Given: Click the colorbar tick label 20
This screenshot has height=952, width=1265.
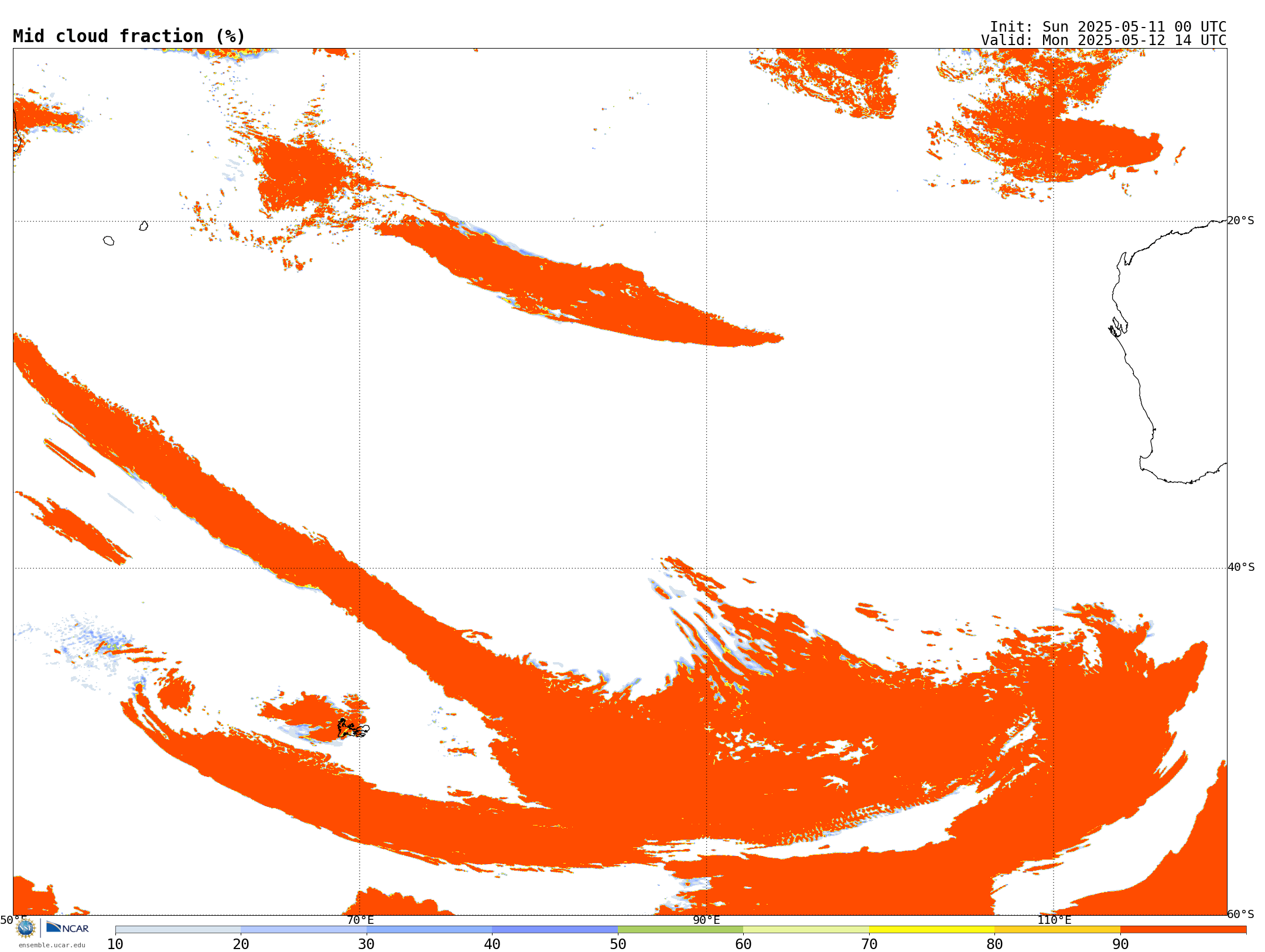Looking at the screenshot, I should point(241,944).
